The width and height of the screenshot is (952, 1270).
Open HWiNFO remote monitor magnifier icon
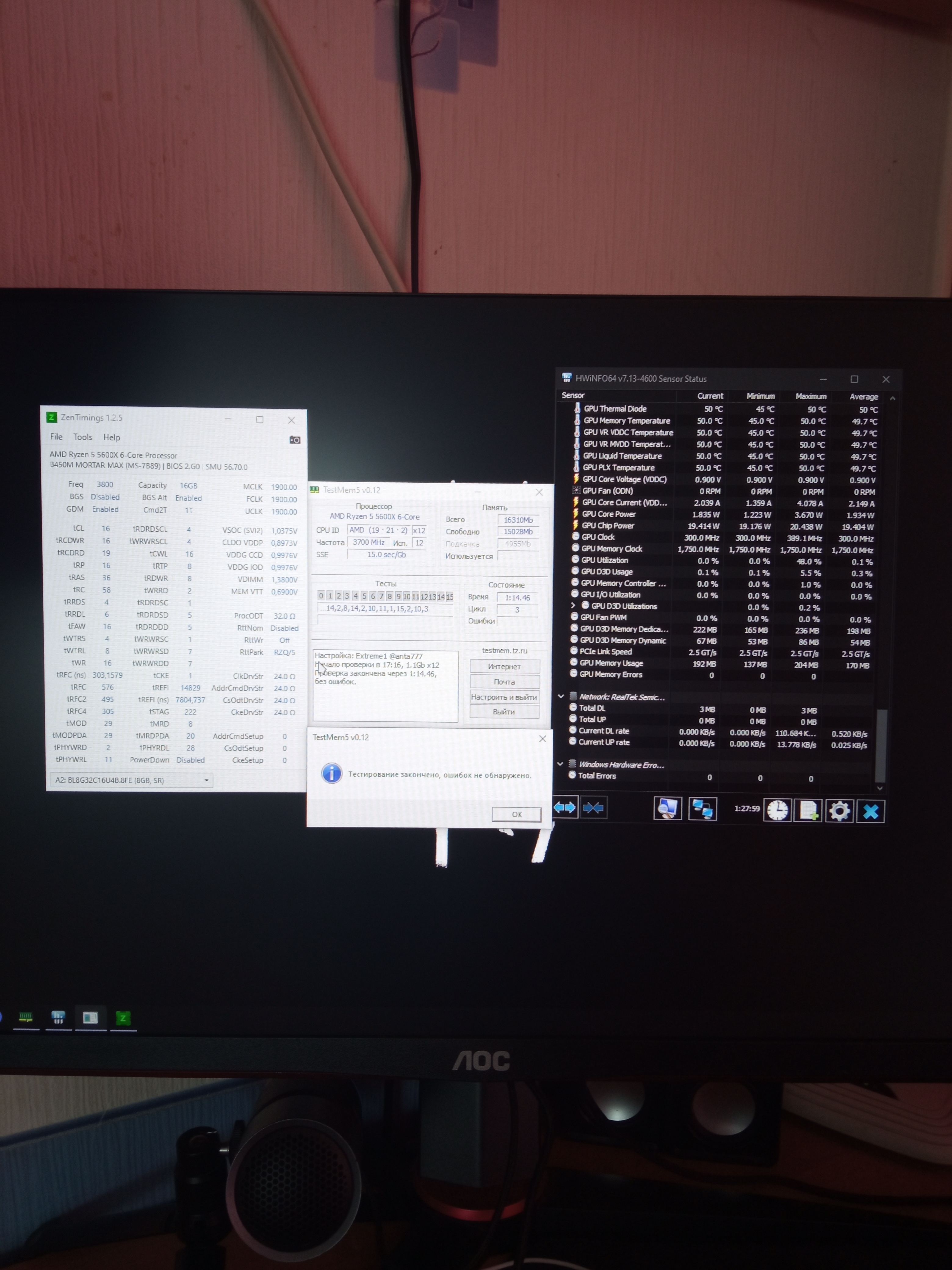click(x=667, y=808)
